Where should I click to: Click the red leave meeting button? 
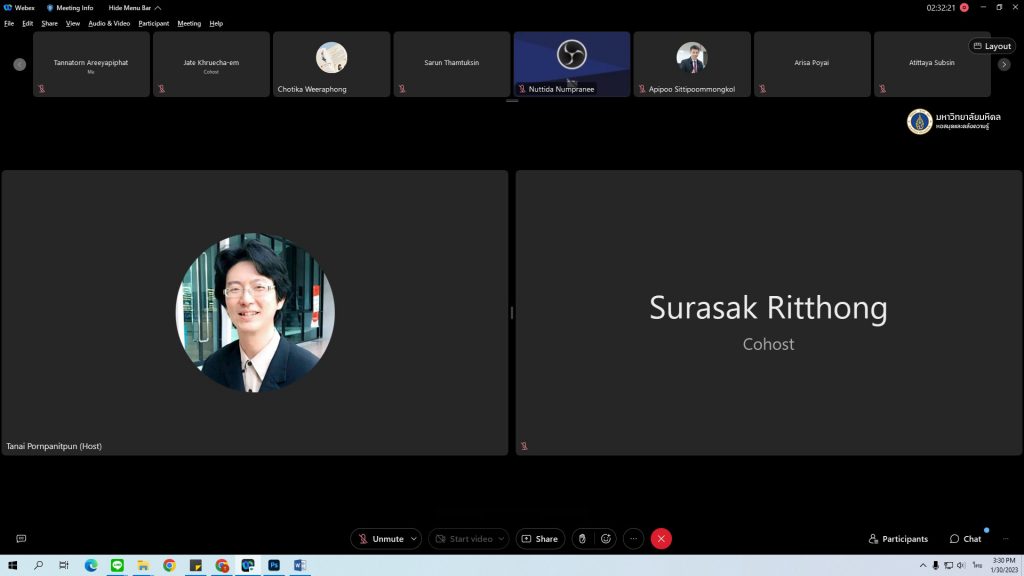coord(661,539)
